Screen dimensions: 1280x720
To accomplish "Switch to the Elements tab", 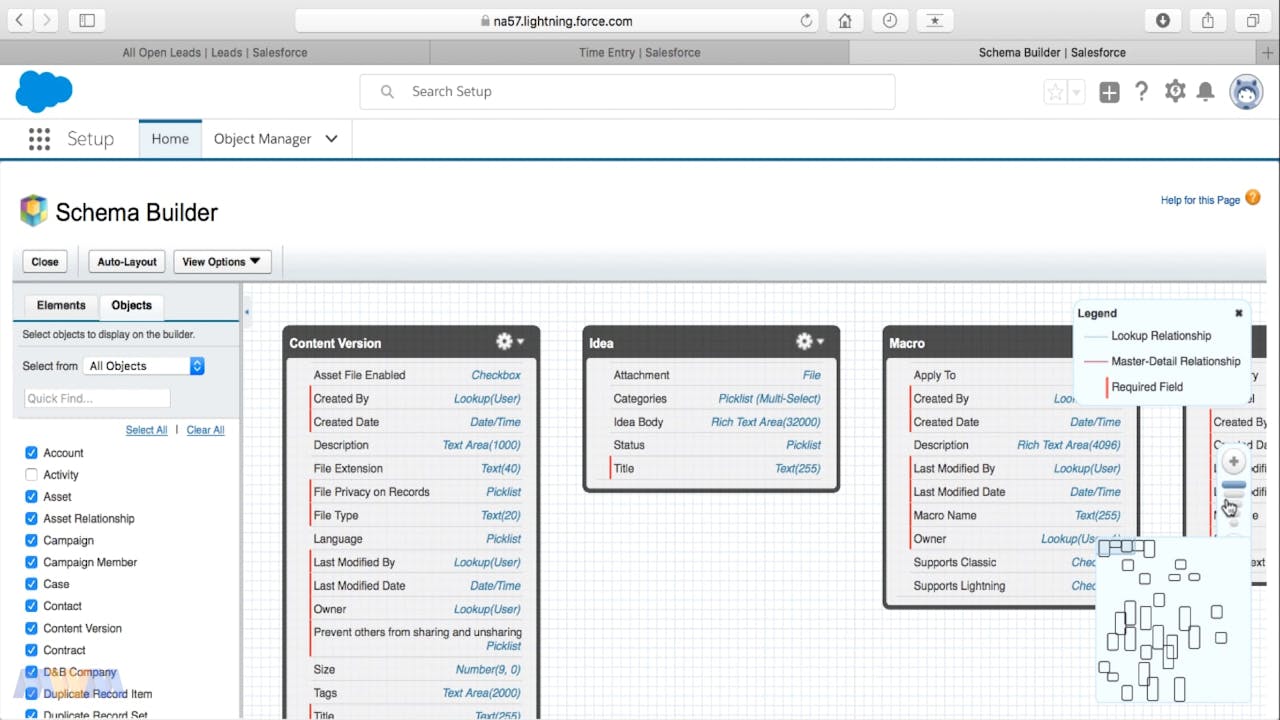I will click(x=61, y=305).
